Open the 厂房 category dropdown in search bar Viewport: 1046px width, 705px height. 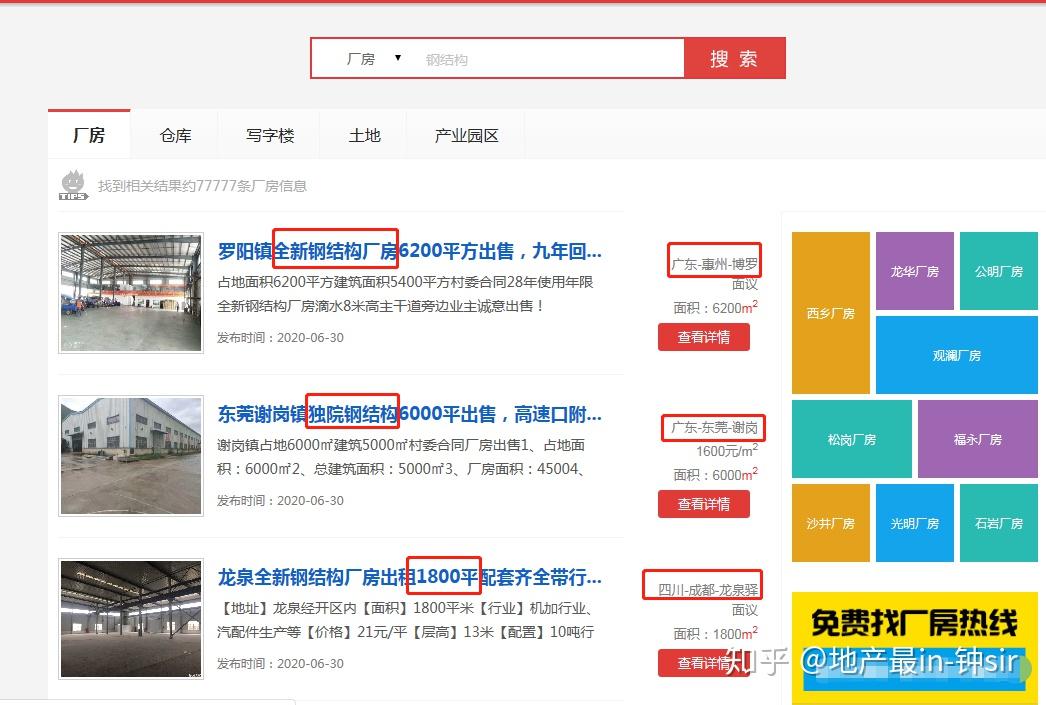(x=374, y=59)
